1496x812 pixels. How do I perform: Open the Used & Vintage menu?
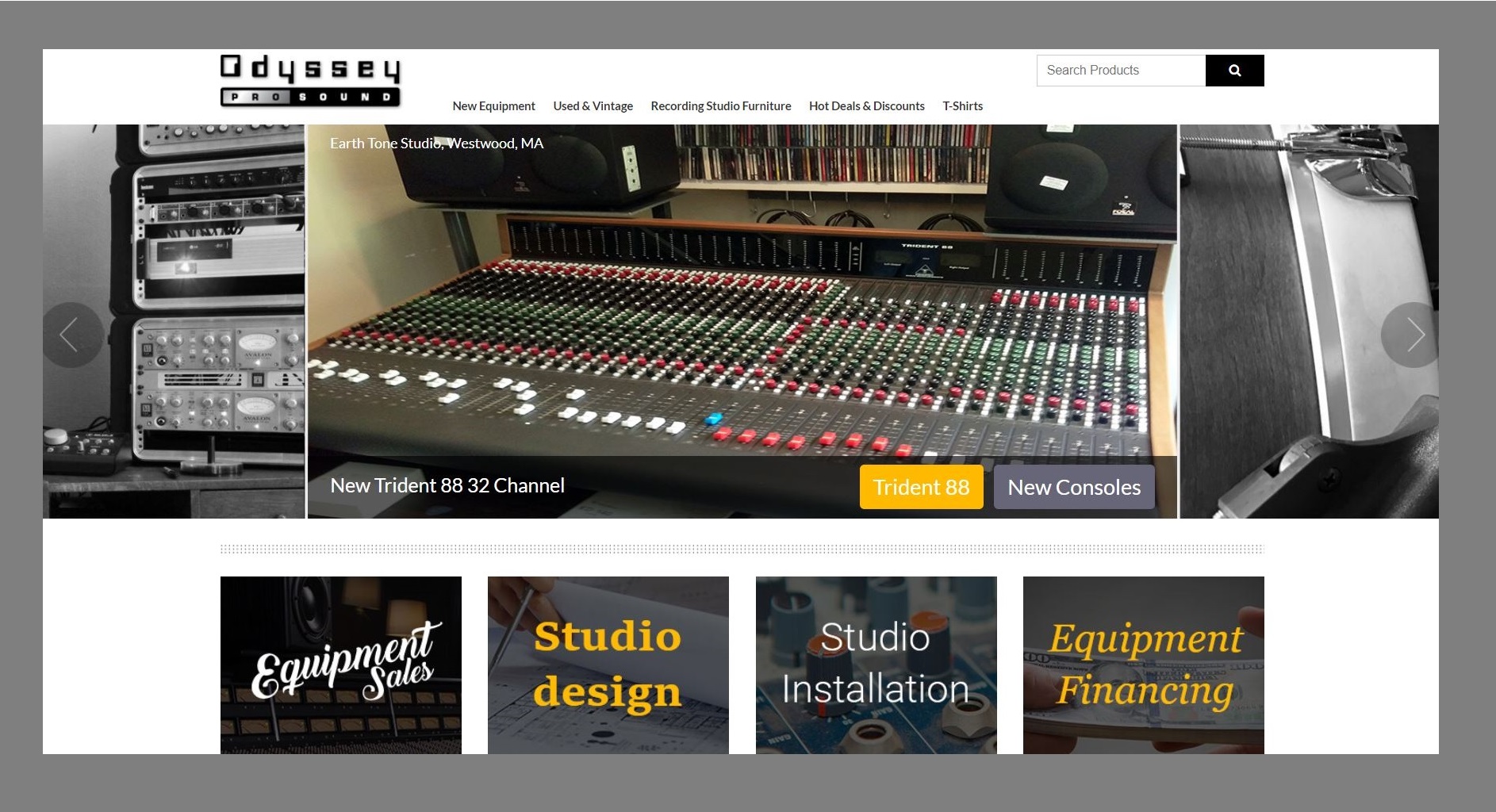pyautogui.click(x=593, y=106)
